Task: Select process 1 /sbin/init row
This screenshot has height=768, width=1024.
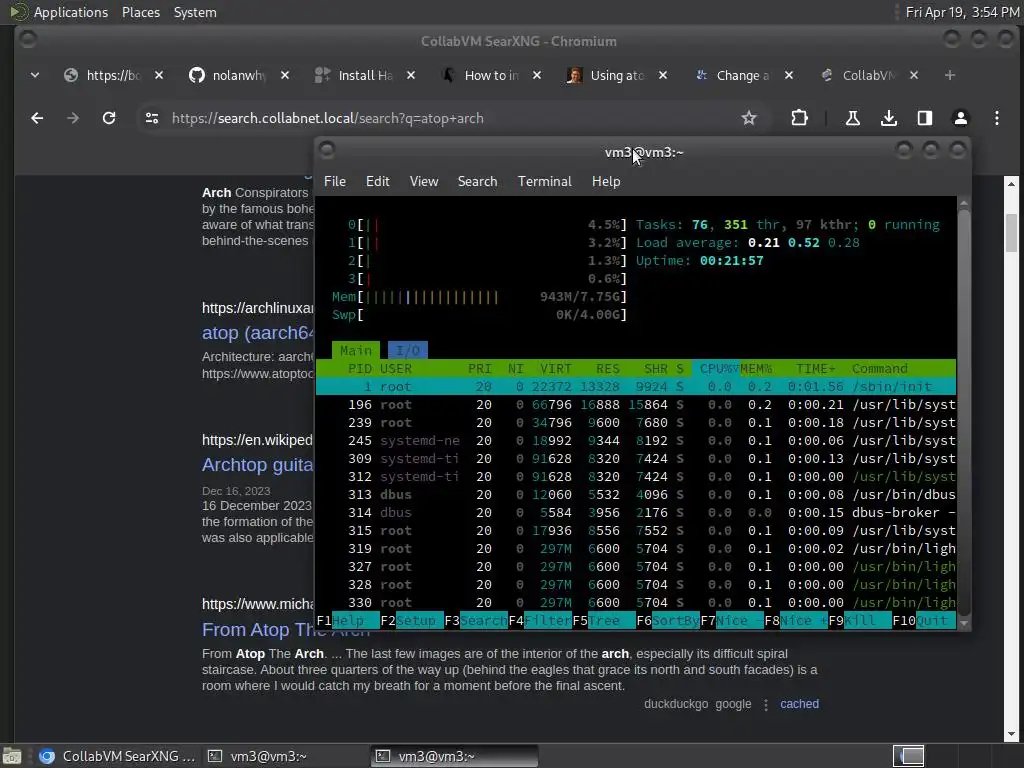Action: 635,387
